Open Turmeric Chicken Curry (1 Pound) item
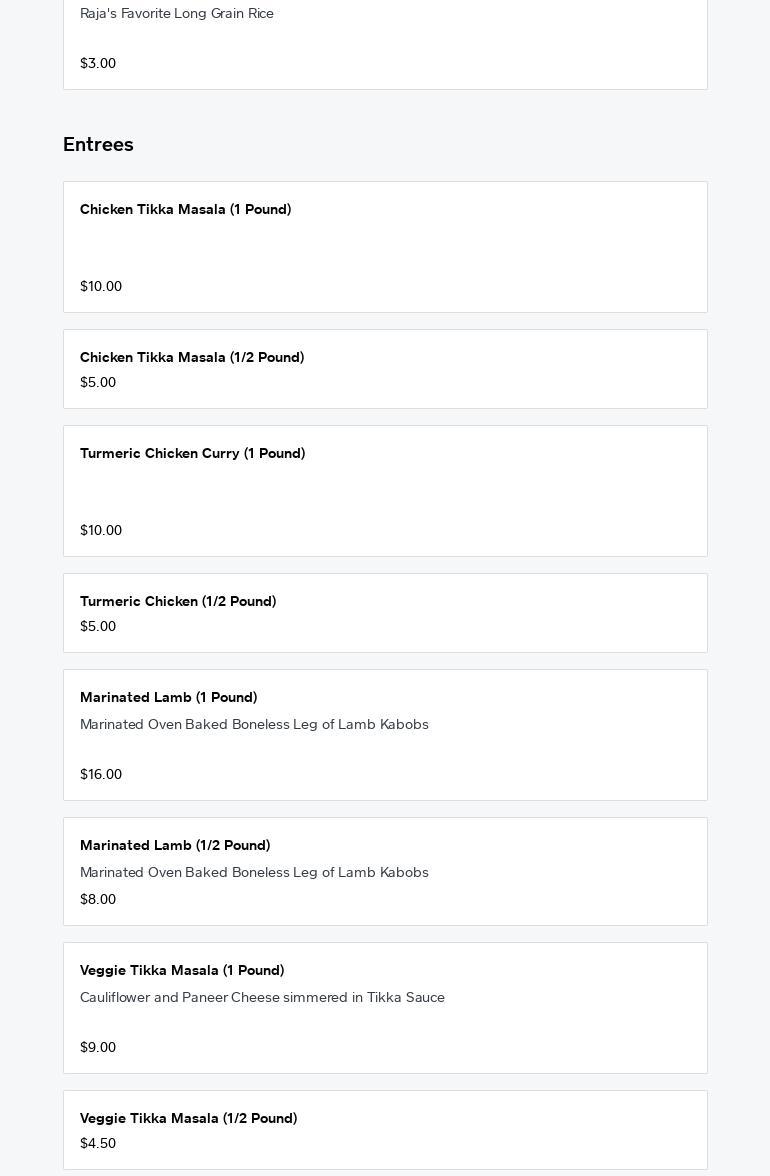Viewport: 770px width, 1176px height. [193, 454]
